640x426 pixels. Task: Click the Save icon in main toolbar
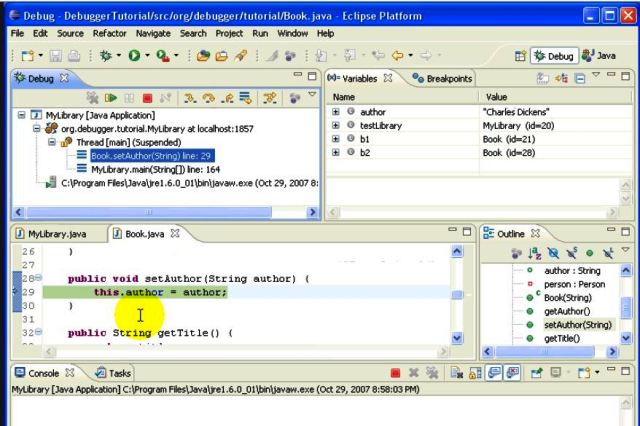pos(56,55)
